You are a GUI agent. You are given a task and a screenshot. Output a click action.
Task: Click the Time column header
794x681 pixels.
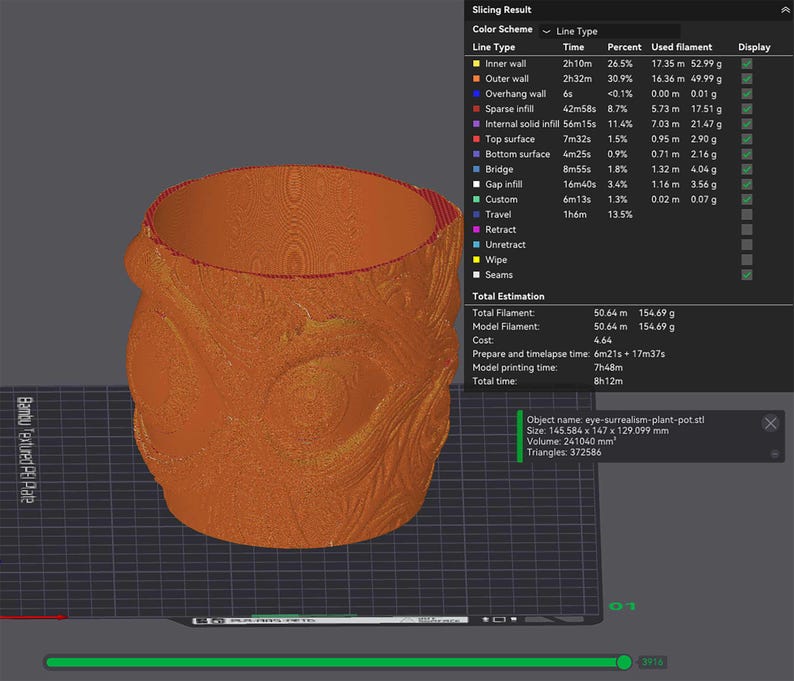573,47
